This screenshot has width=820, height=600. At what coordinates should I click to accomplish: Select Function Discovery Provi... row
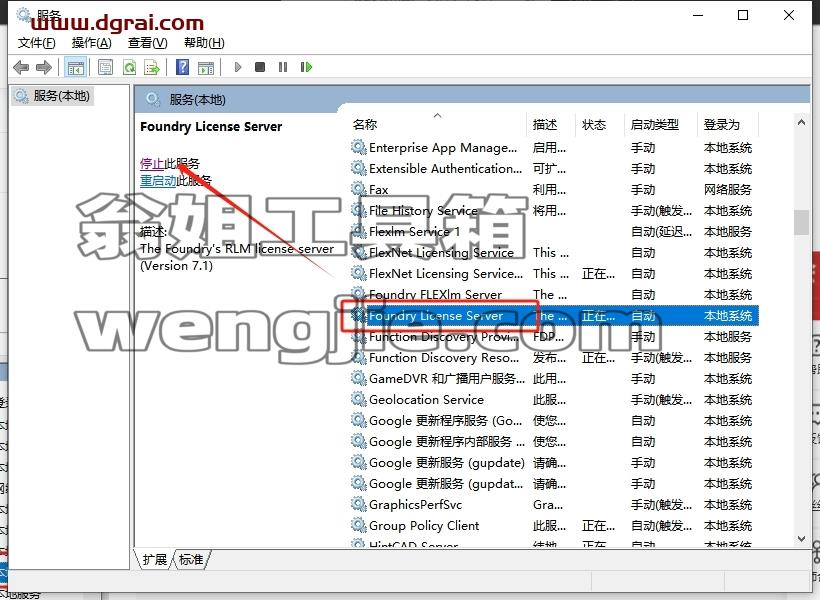point(554,336)
